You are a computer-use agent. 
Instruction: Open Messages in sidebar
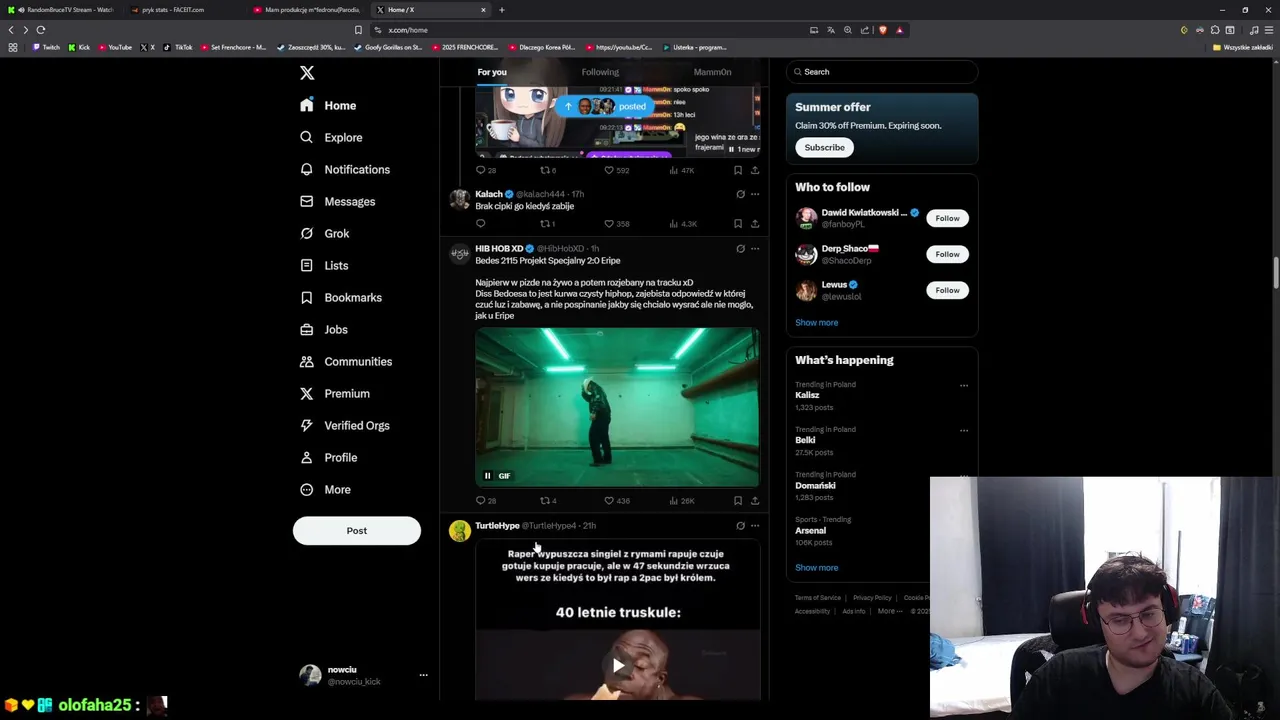point(337,201)
